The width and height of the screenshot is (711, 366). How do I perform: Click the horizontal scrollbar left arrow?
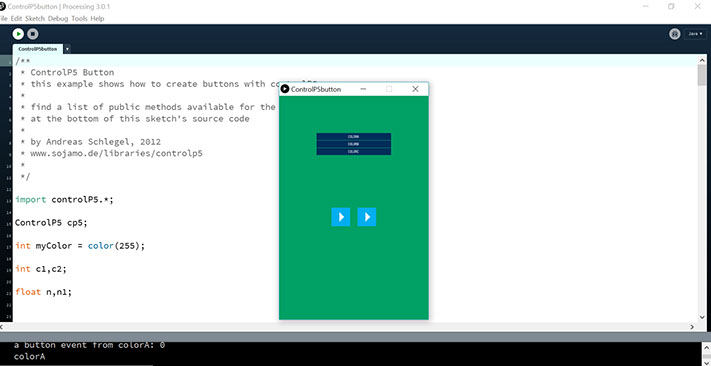click(x=2, y=327)
